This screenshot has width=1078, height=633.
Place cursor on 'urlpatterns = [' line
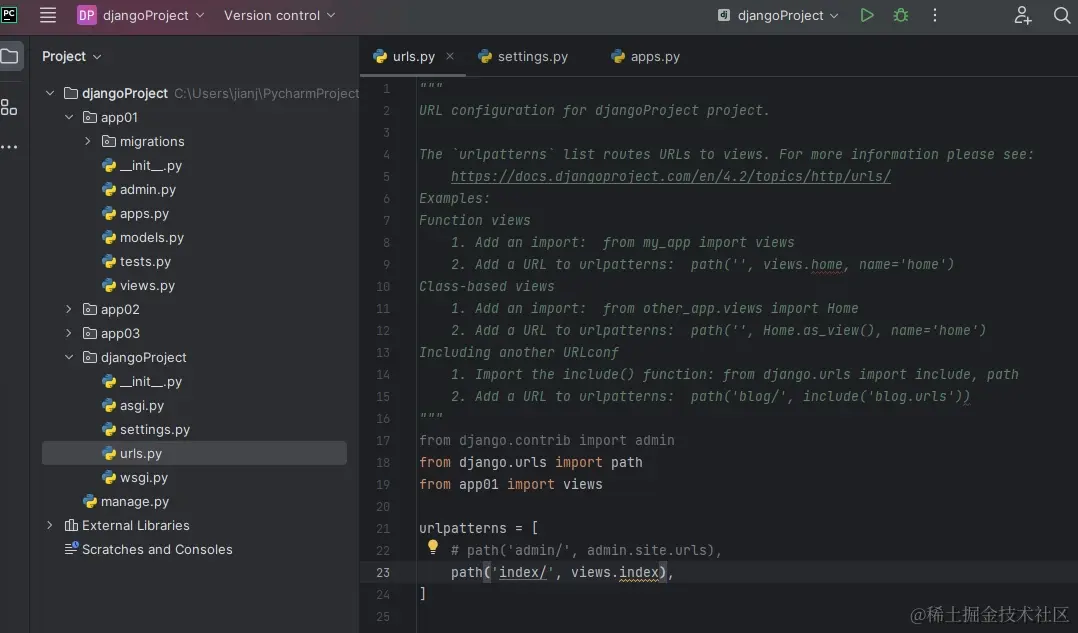click(x=478, y=529)
